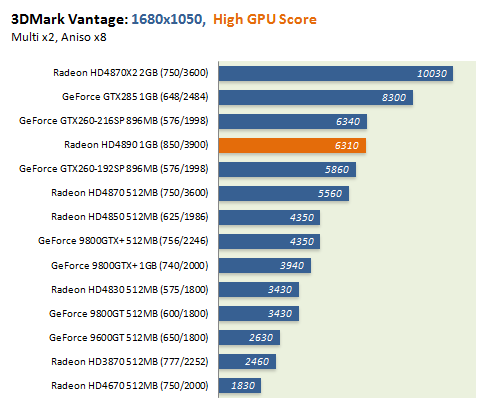The image size is (481, 404).
Task: Select the 'Radeon HD4830 512MB (575/1800)' label
Action: [x=130, y=290]
